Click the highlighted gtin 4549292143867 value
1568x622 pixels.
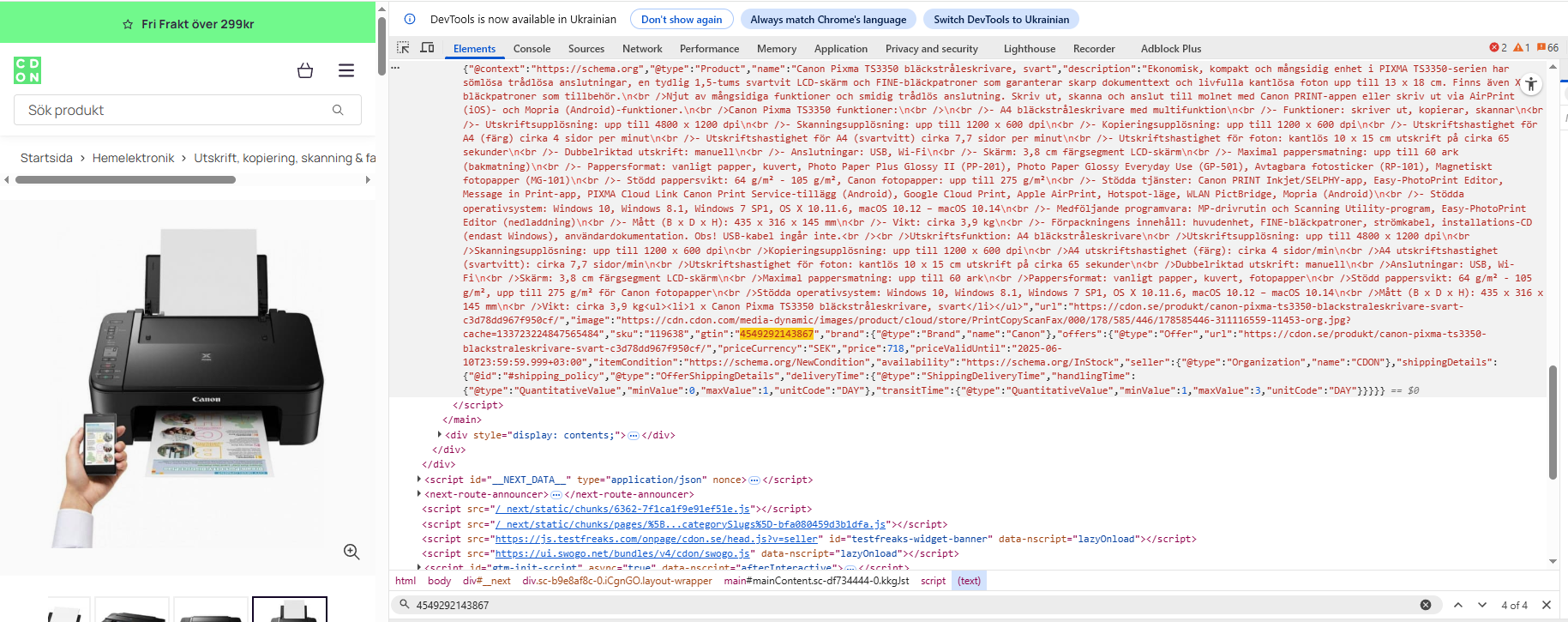pyautogui.click(x=776, y=334)
